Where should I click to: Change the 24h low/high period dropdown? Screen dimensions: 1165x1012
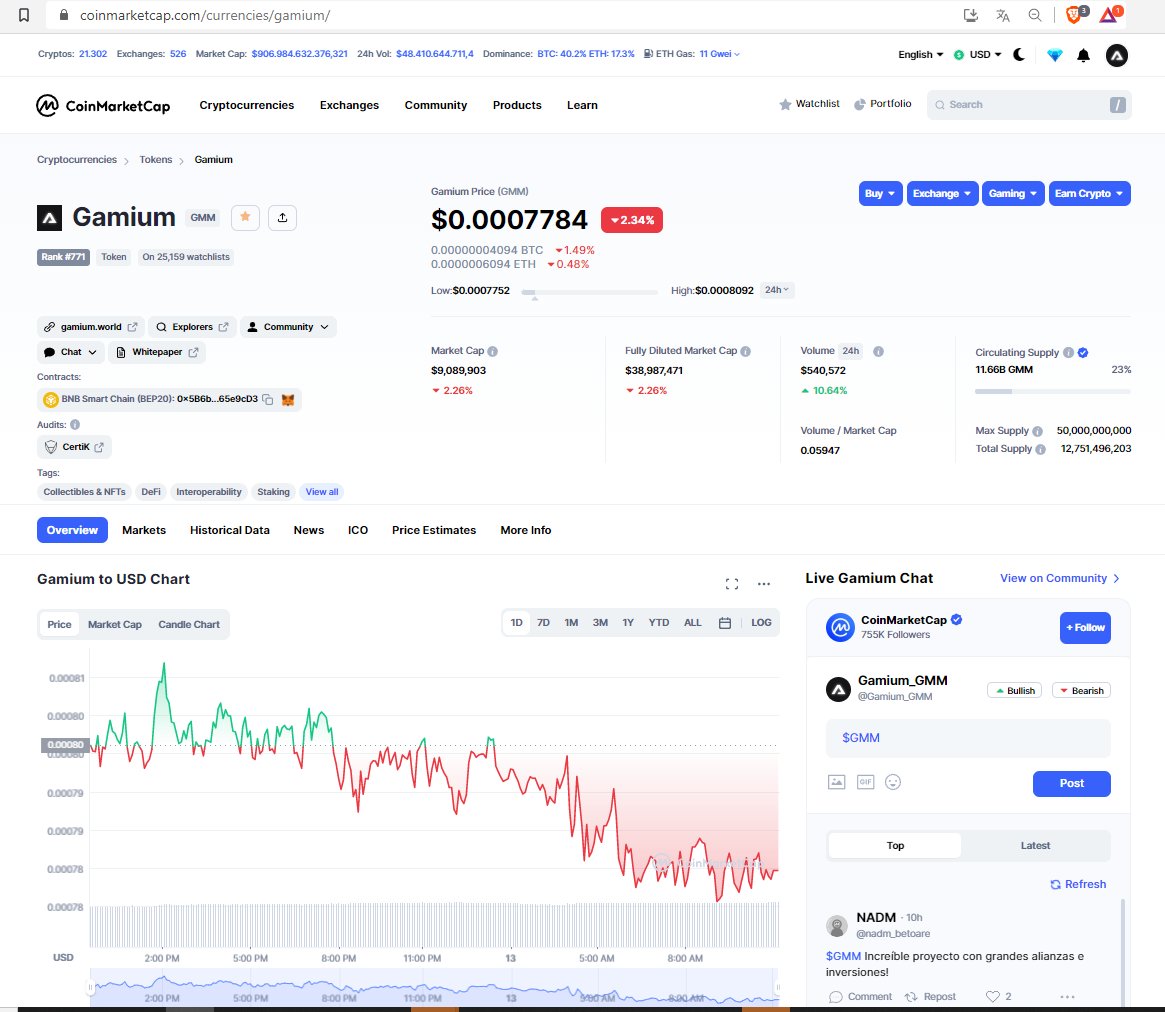777,290
